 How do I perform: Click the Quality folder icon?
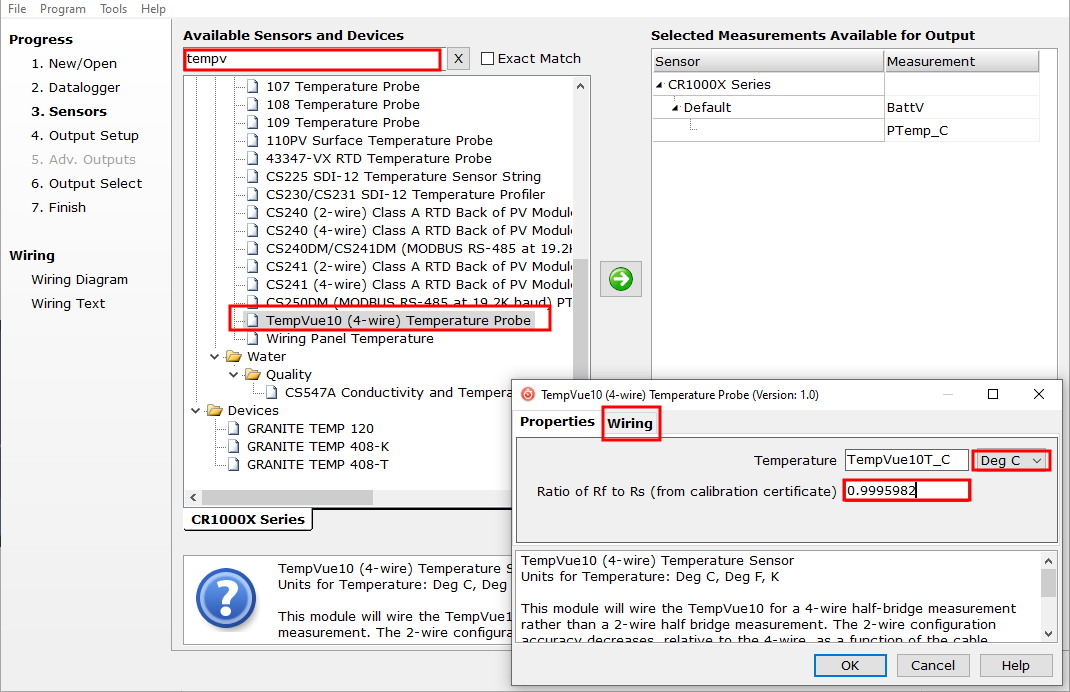click(x=252, y=375)
